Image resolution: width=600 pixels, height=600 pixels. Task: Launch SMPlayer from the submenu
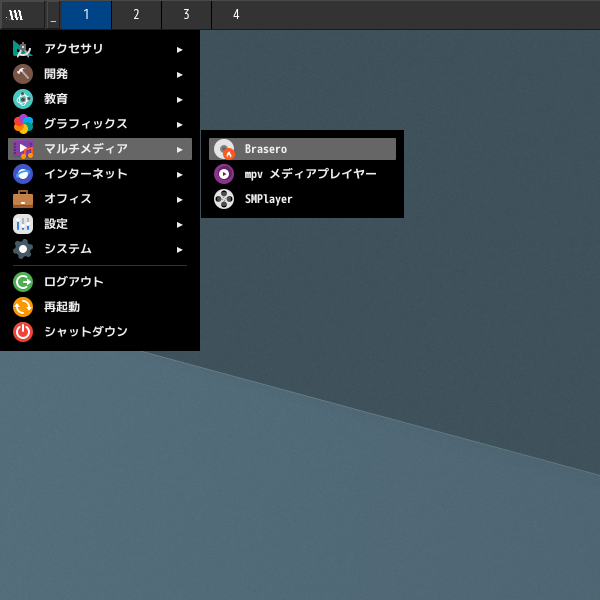302,199
